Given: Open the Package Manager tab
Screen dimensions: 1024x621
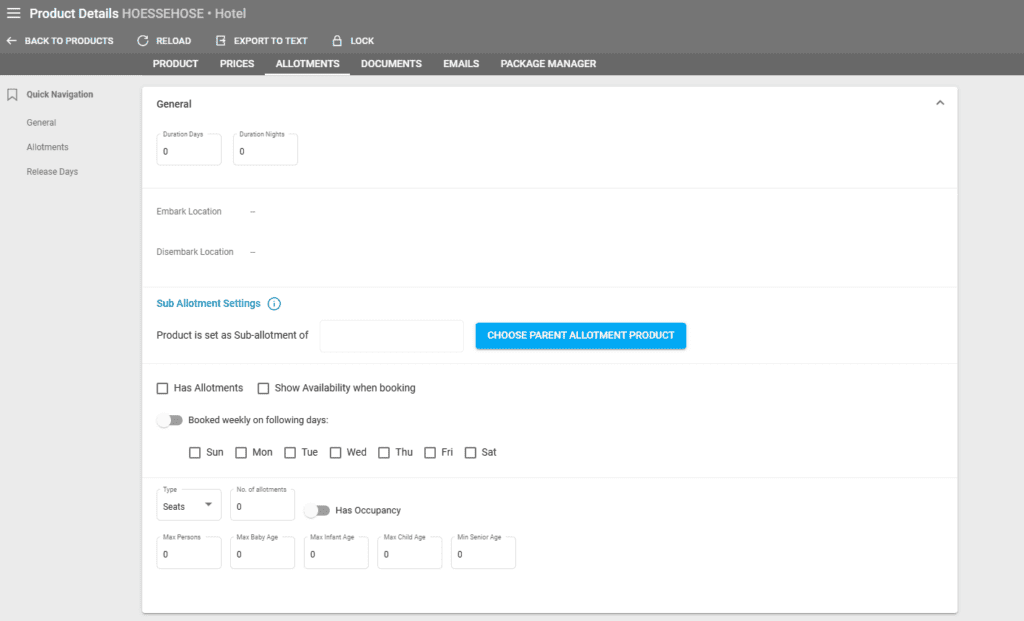Looking at the screenshot, I should coord(548,64).
